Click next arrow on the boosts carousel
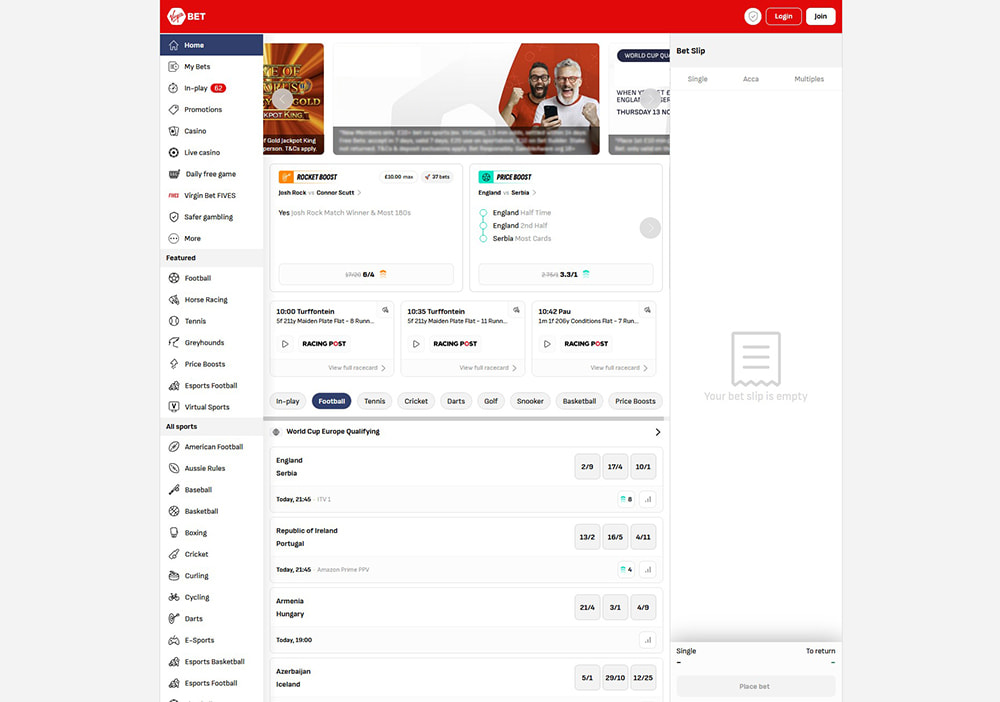This screenshot has height=702, width=1000. [x=650, y=228]
